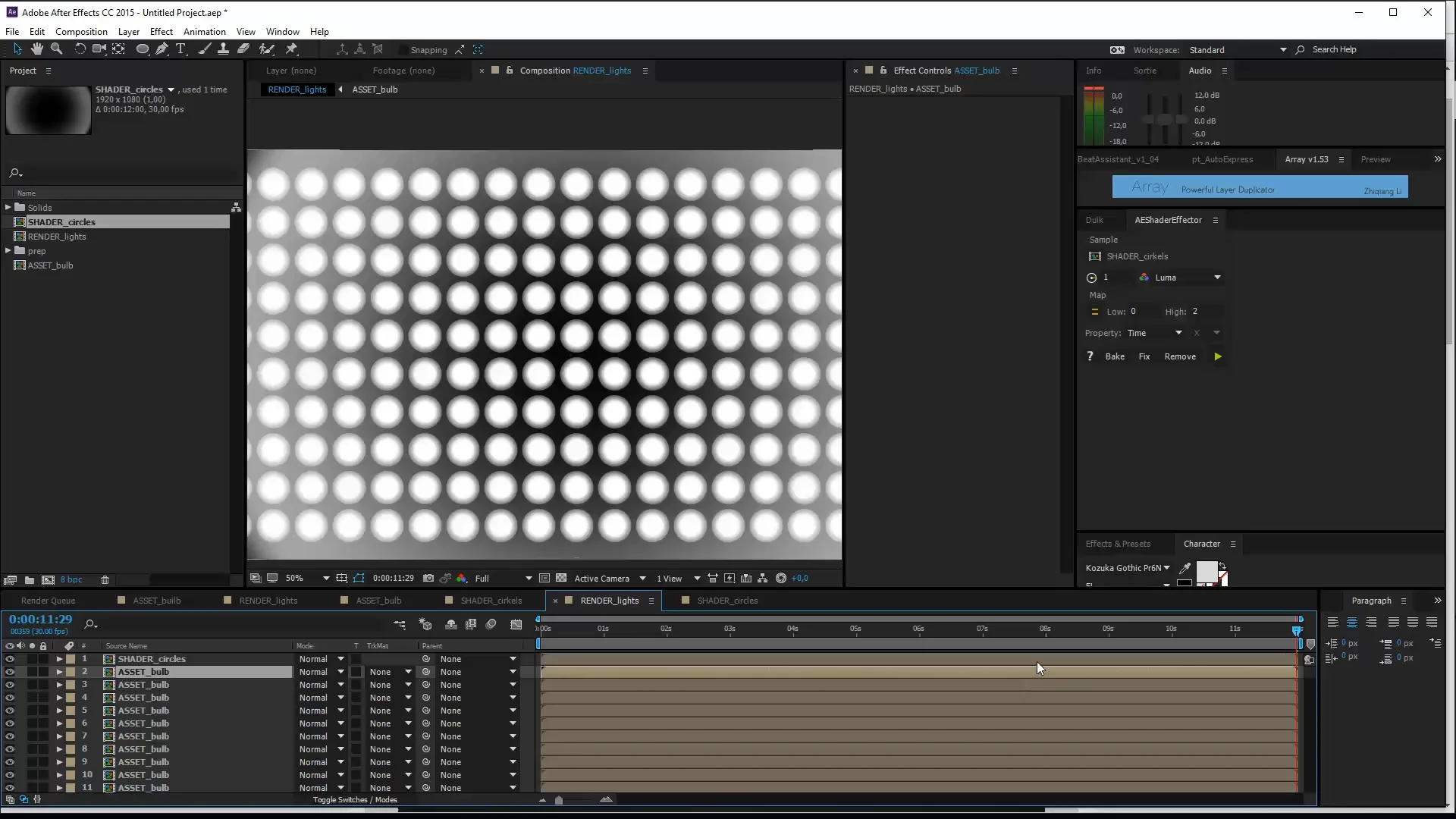The image size is (1456, 819).
Task: Toggle visibility of SHADER_circles layer
Action: 9,658
